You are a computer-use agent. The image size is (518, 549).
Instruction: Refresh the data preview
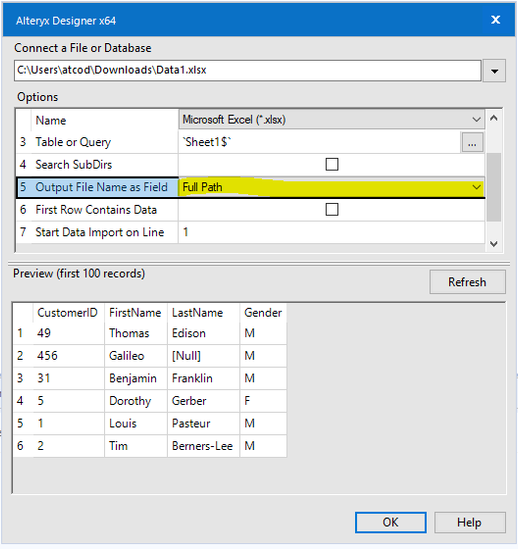[x=467, y=282]
